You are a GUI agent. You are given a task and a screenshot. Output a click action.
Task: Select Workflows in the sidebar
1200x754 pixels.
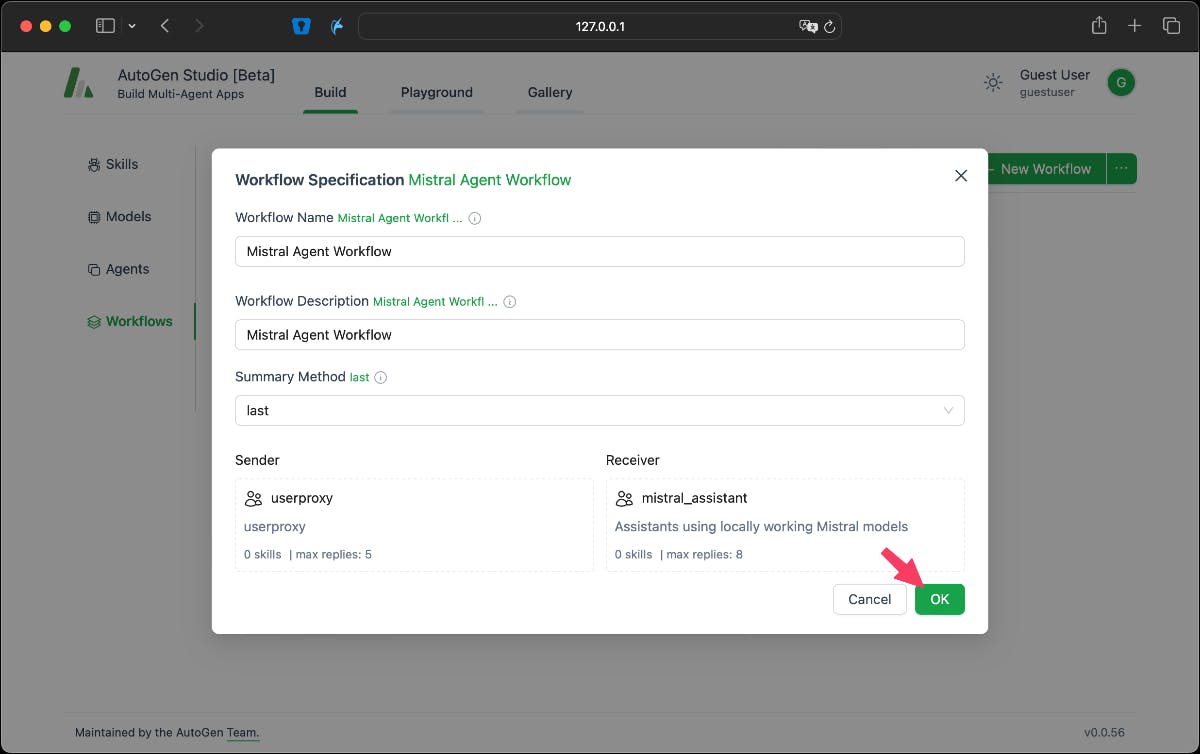130,321
